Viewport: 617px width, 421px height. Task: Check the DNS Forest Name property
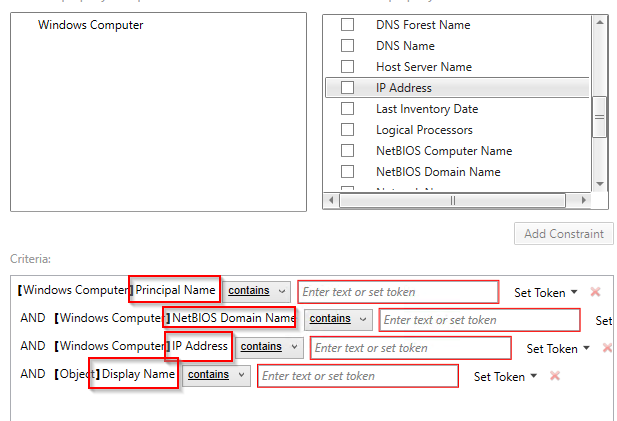(x=347, y=24)
